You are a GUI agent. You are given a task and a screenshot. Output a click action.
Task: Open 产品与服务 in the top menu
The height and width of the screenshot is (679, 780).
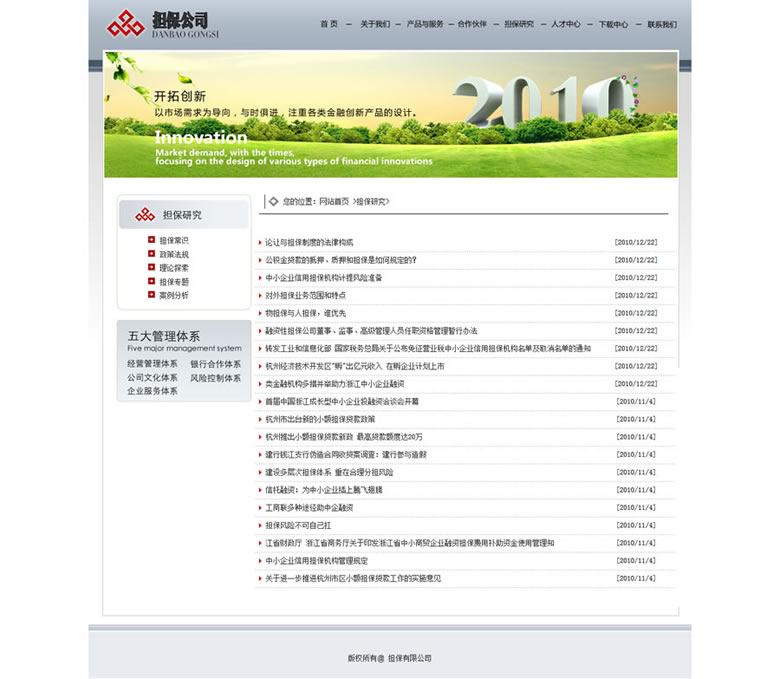[x=424, y=24]
